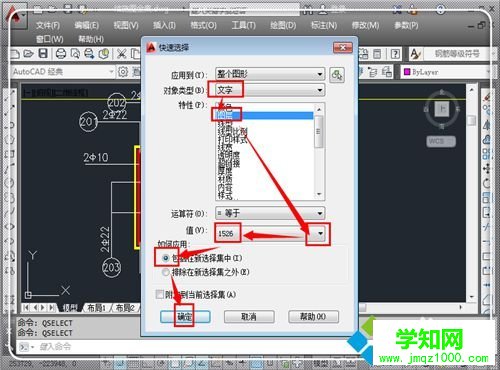Open the 值 dropdown arrow showing 1526
Viewport: 500px width, 370px height.
[320, 233]
